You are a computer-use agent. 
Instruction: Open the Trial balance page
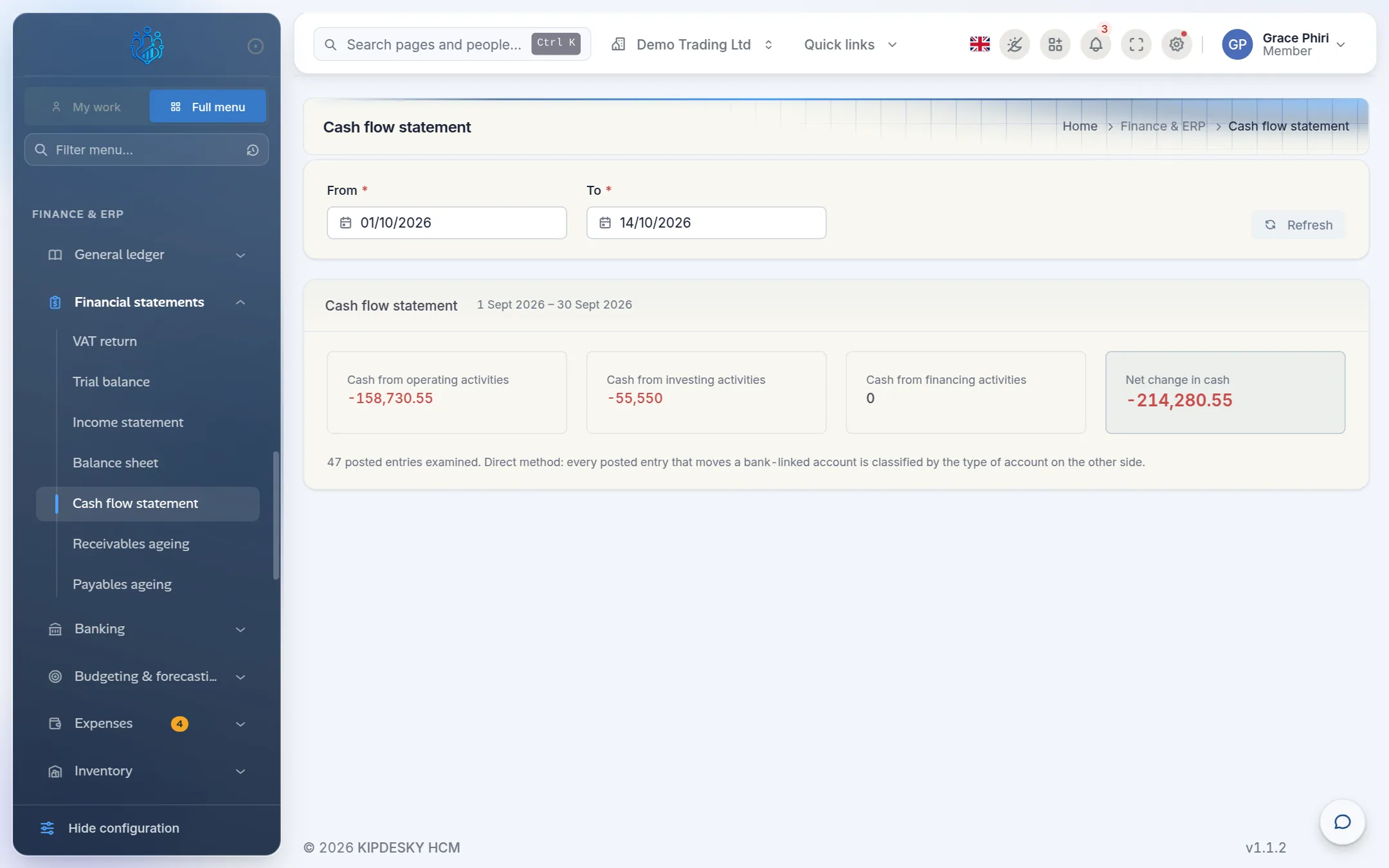(x=111, y=382)
